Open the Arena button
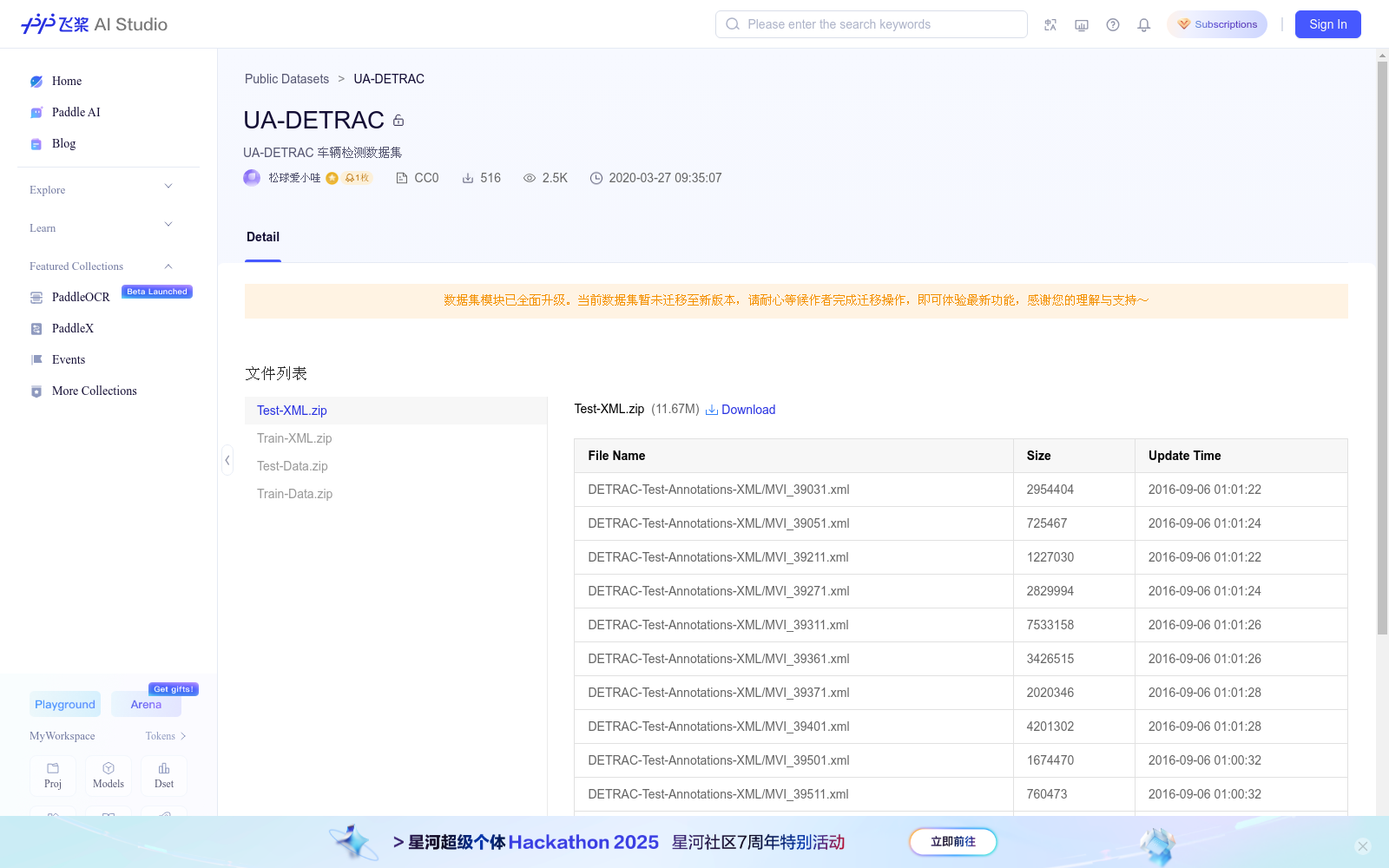The image size is (1389, 868). click(x=146, y=704)
